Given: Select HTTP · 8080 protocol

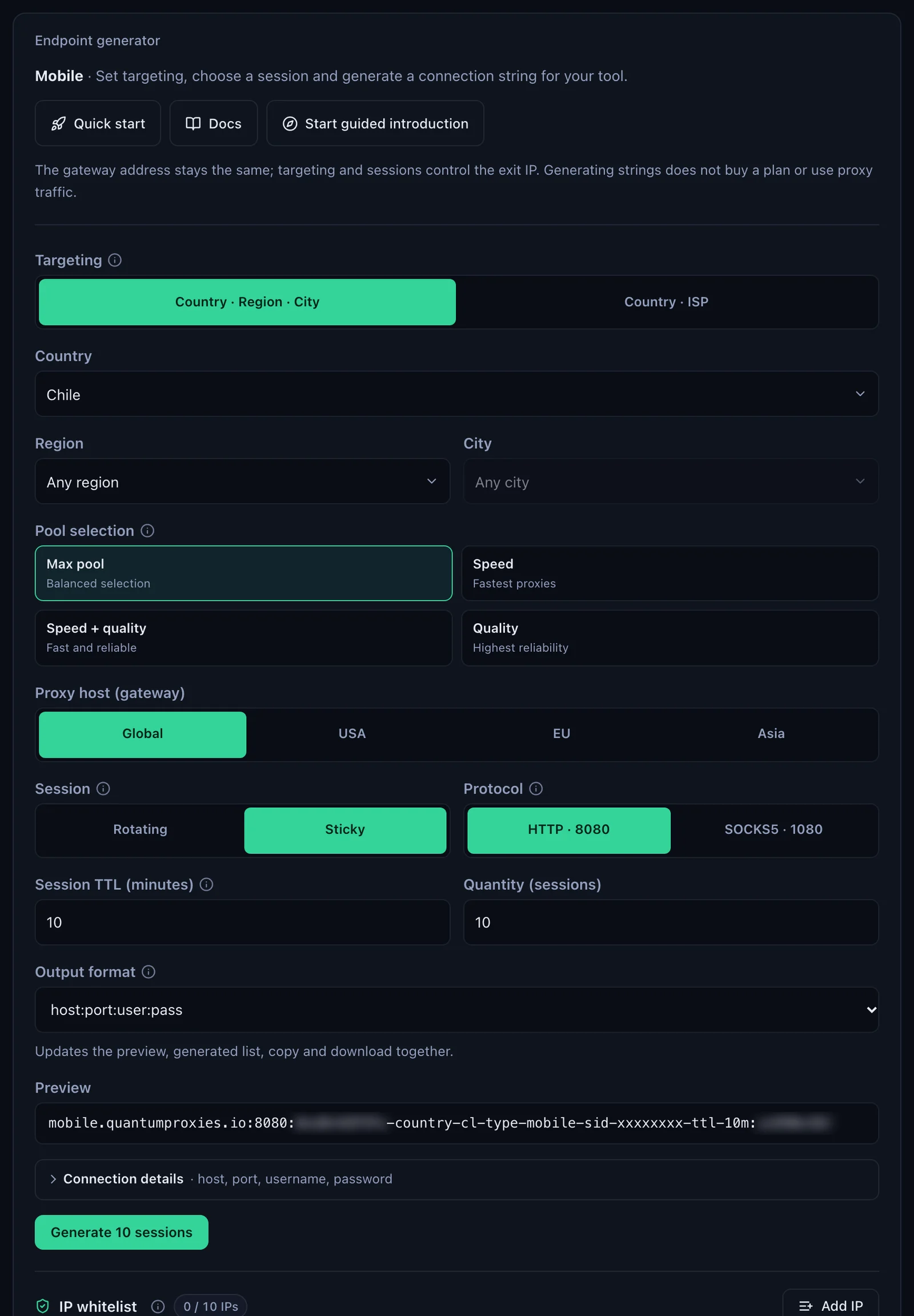Looking at the screenshot, I should (x=568, y=830).
